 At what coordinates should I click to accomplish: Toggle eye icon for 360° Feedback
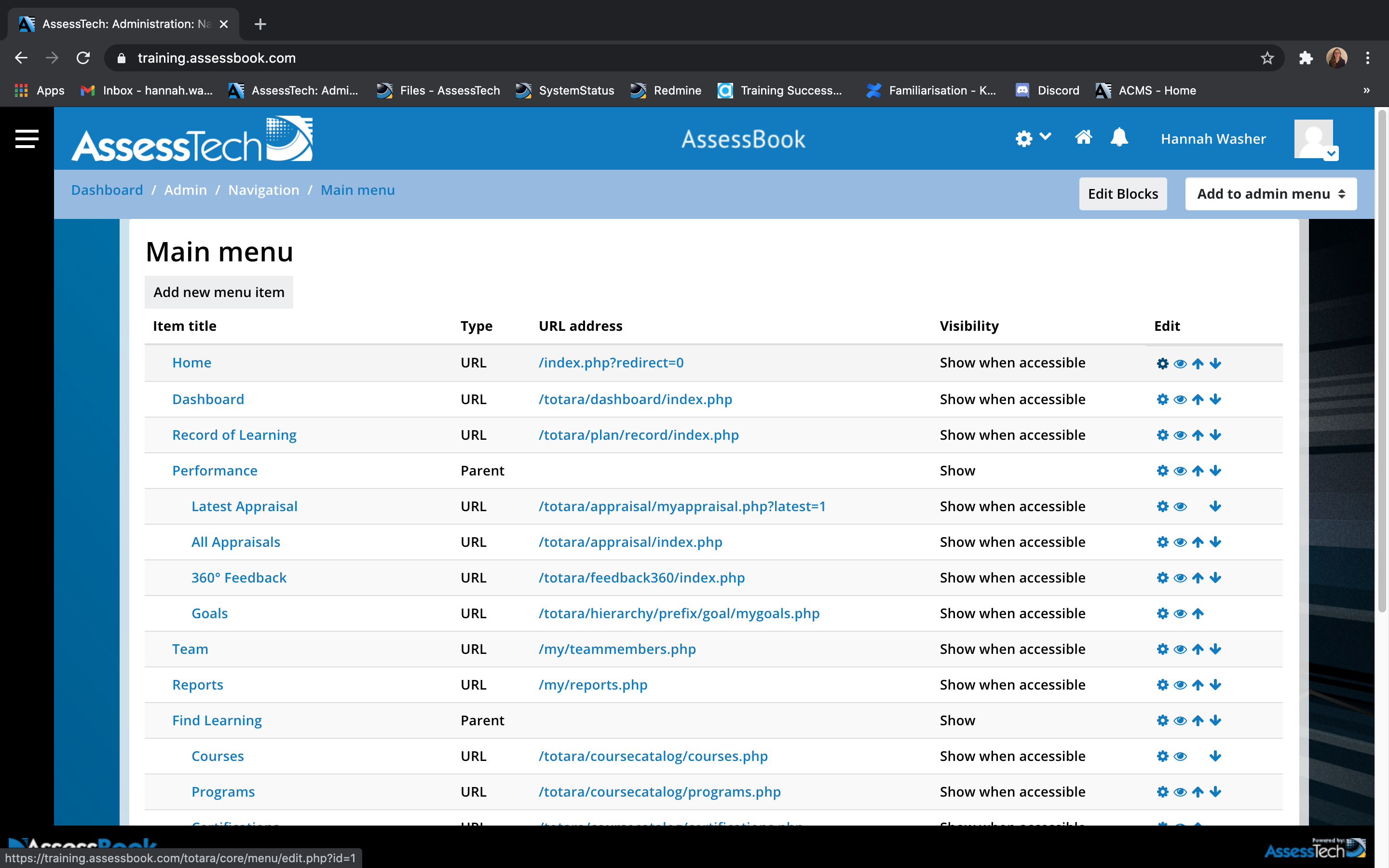coord(1180,578)
